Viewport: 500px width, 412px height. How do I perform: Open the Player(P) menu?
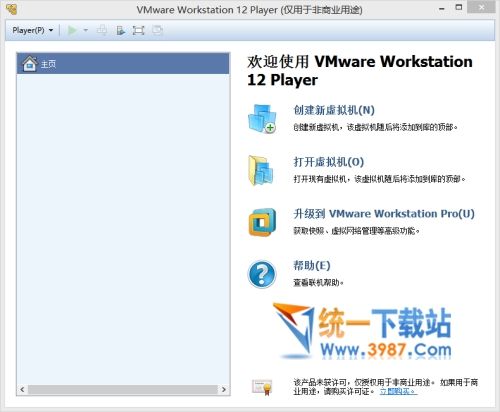32,30
